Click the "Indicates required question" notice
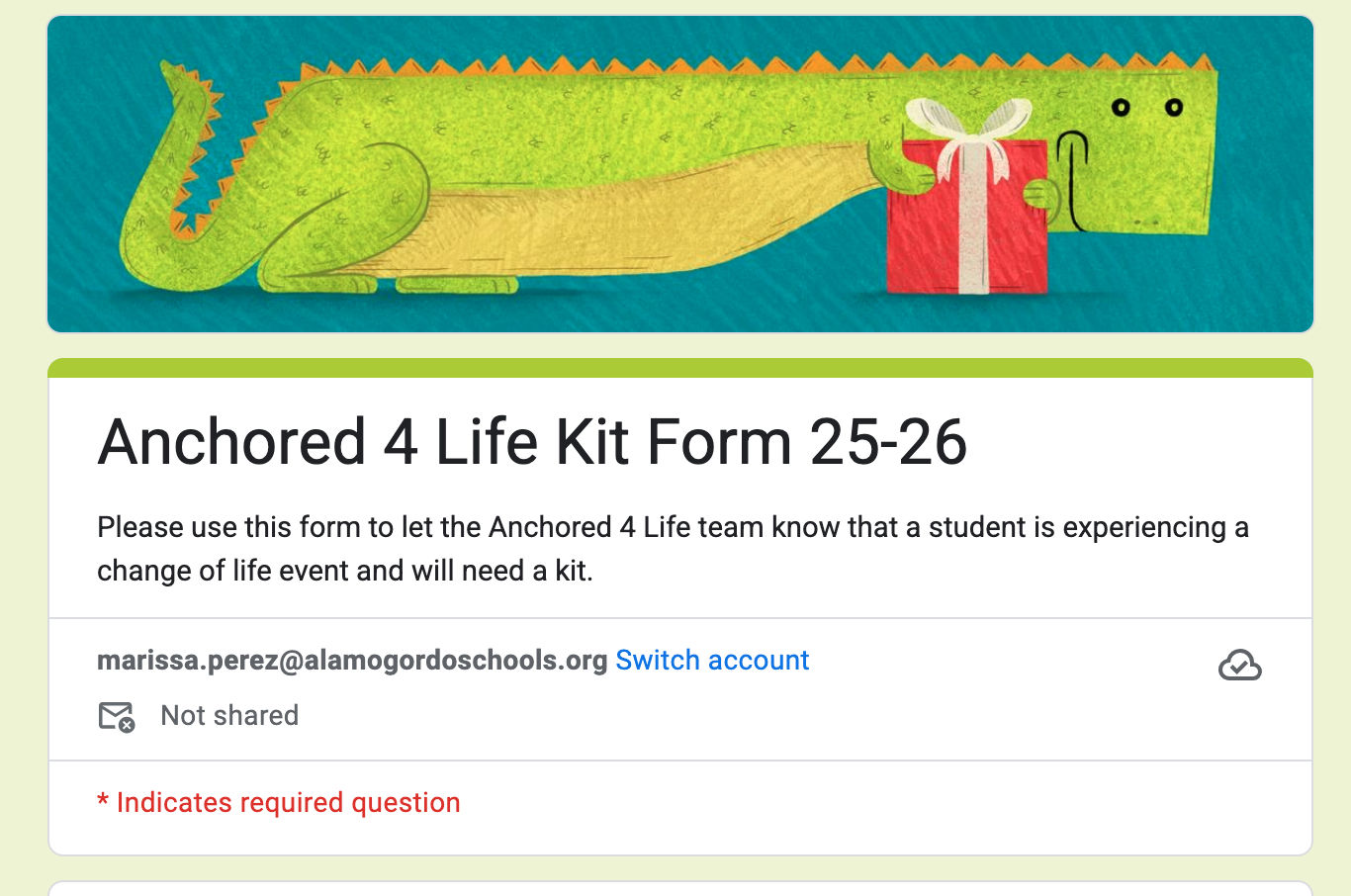Image resolution: width=1351 pixels, height=896 pixels. click(288, 803)
